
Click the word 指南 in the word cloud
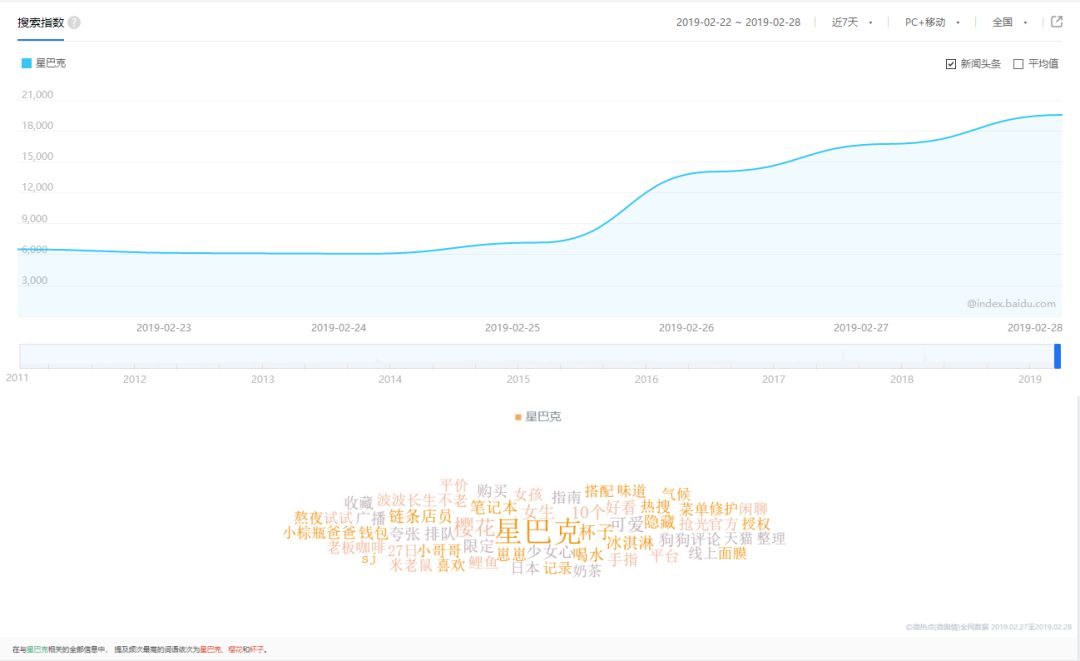566,497
